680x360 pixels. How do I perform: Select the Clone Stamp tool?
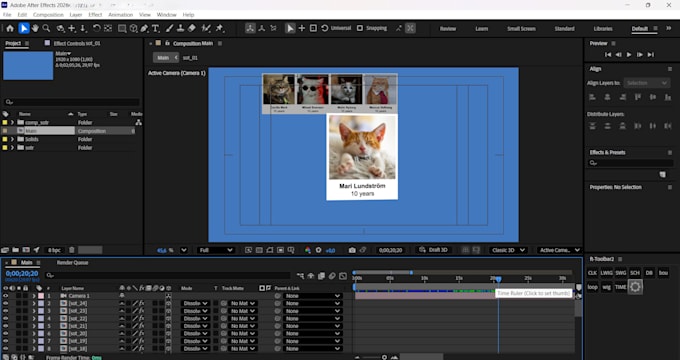pos(180,29)
